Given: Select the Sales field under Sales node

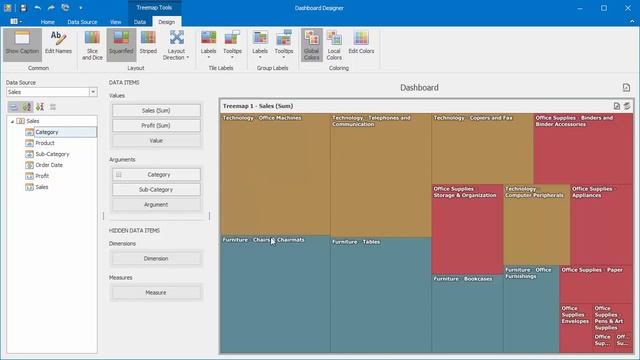Looking at the screenshot, I should (42, 187).
